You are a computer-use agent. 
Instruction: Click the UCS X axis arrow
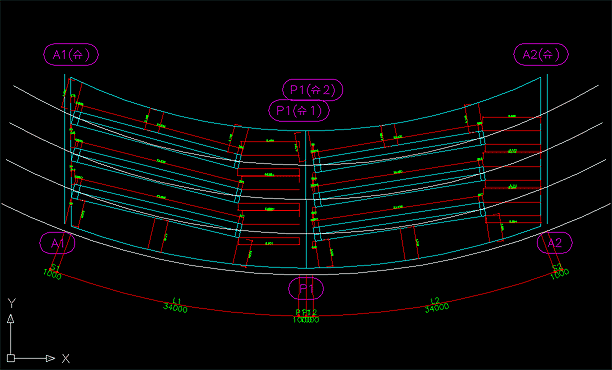point(50,358)
